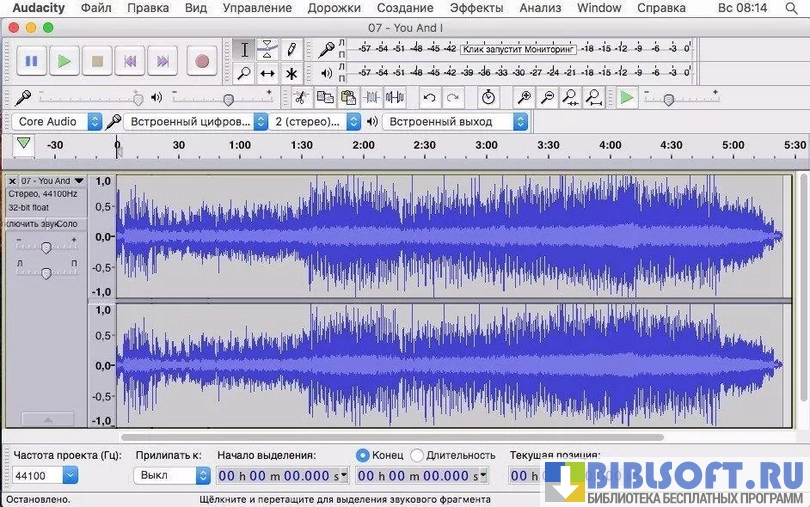Open the Core Audio host dropdown
The image size is (810, 507).
[x=58, y=121]
